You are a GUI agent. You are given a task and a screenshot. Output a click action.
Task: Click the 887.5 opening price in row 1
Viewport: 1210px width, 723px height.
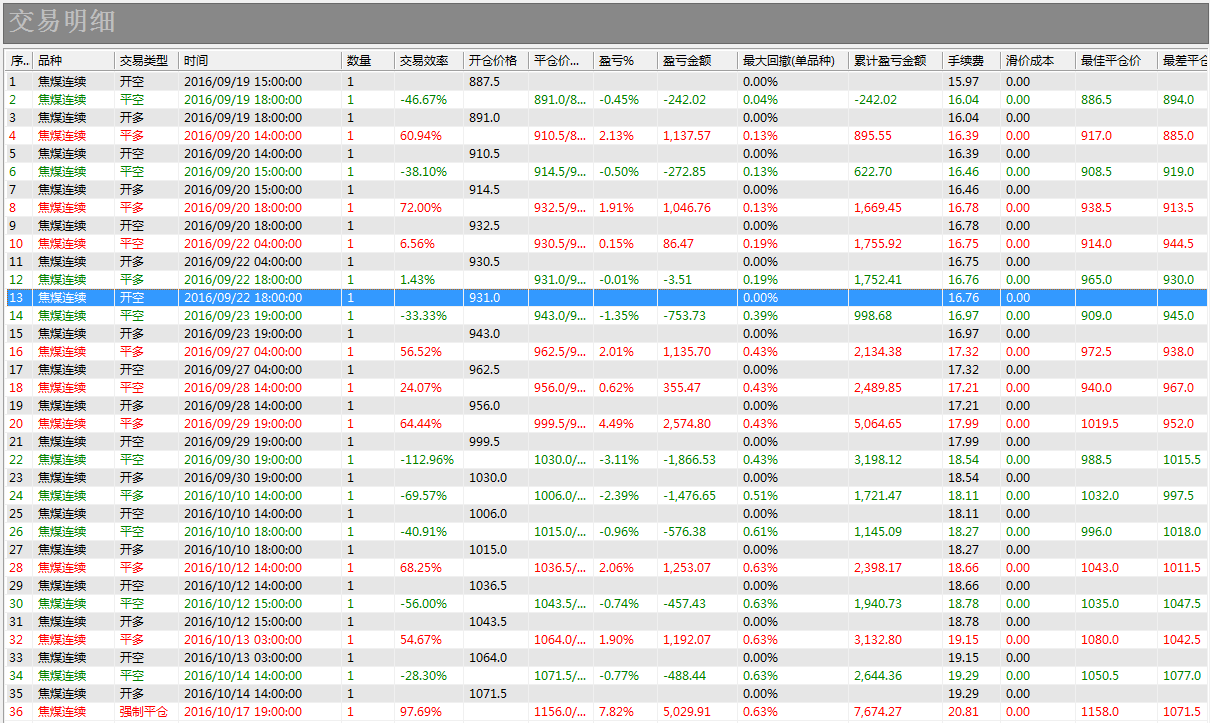tap(484, 82)
